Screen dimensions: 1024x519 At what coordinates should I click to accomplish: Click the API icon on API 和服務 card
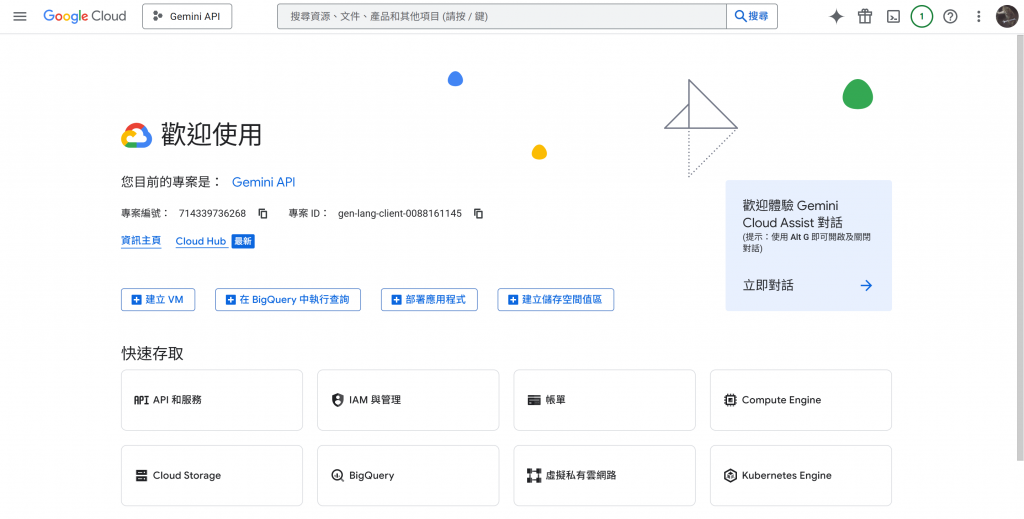tap(141, 400)
